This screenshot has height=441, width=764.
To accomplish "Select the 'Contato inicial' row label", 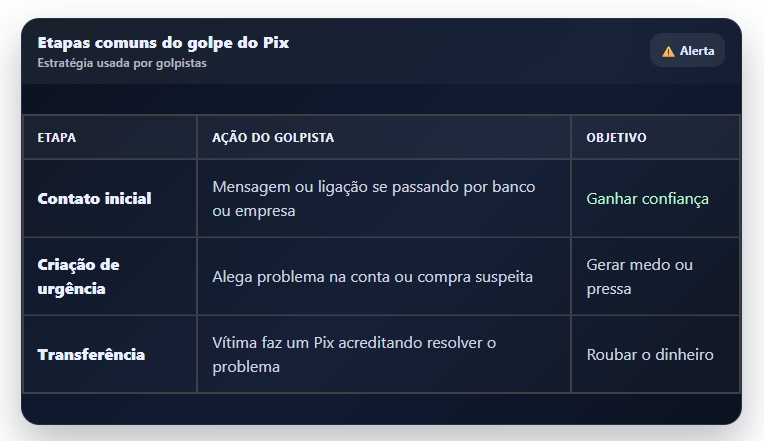I will coord(94,199).
